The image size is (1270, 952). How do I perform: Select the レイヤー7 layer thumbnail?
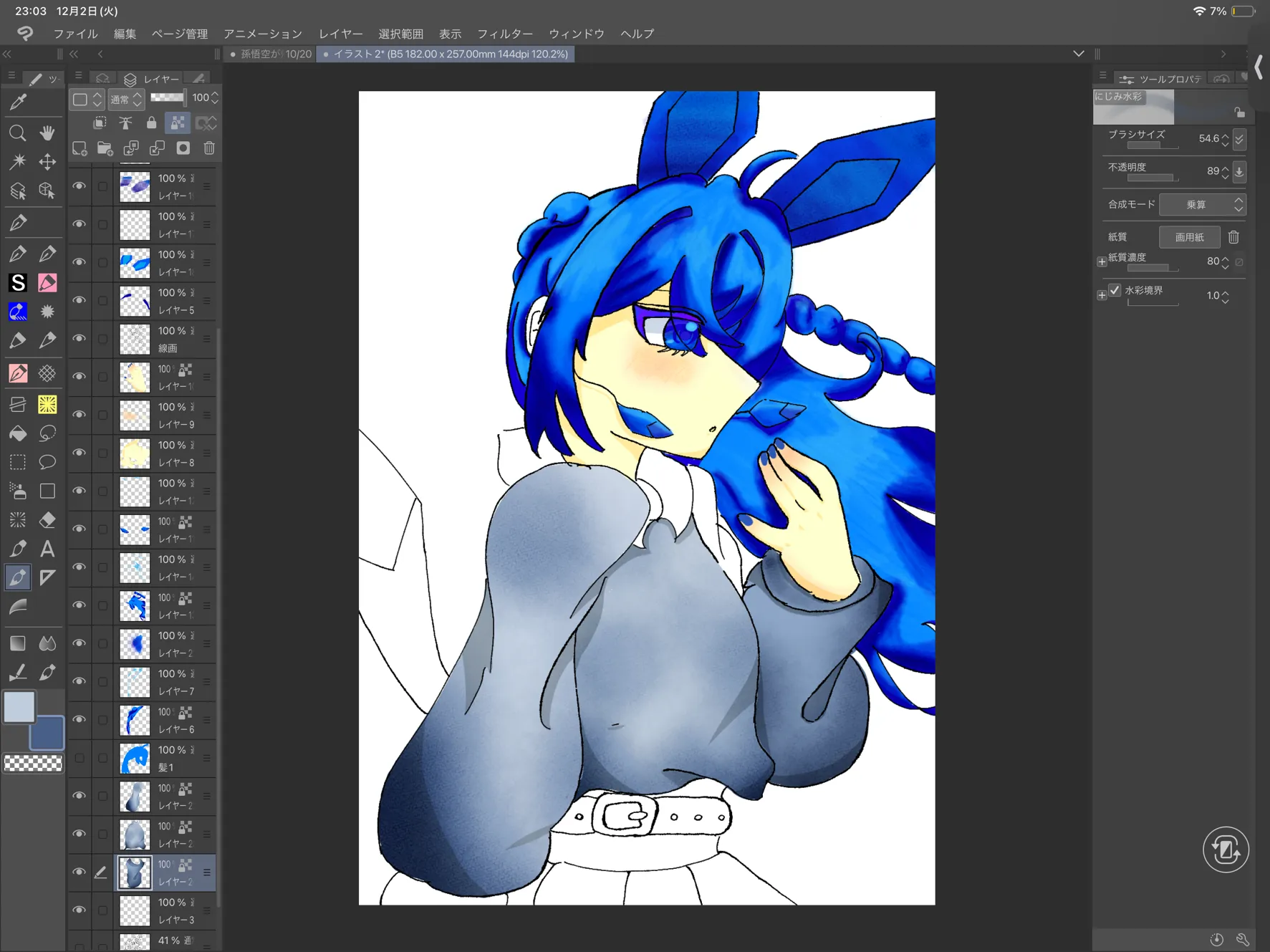tap(135, 682)
